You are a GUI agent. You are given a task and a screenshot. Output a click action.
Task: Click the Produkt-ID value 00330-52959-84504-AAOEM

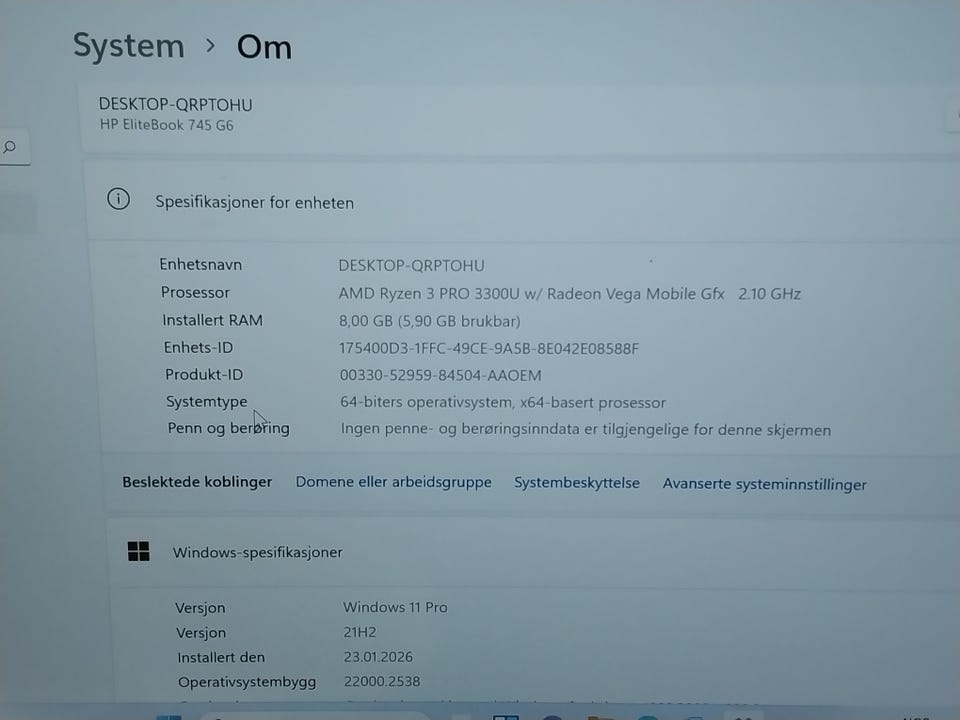pos(440,375)
